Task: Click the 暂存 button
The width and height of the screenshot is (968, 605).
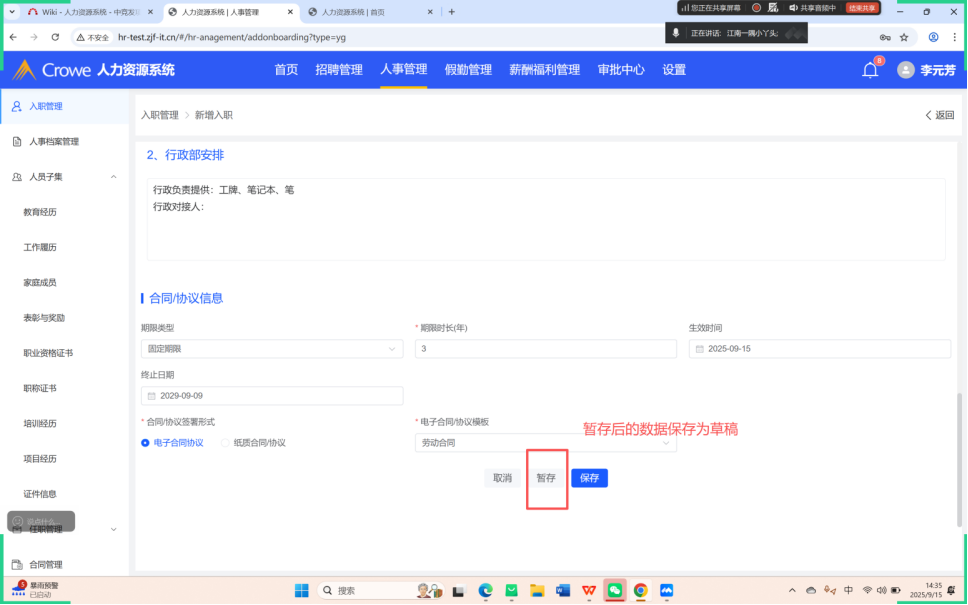Action: click(x=546, y=478)
